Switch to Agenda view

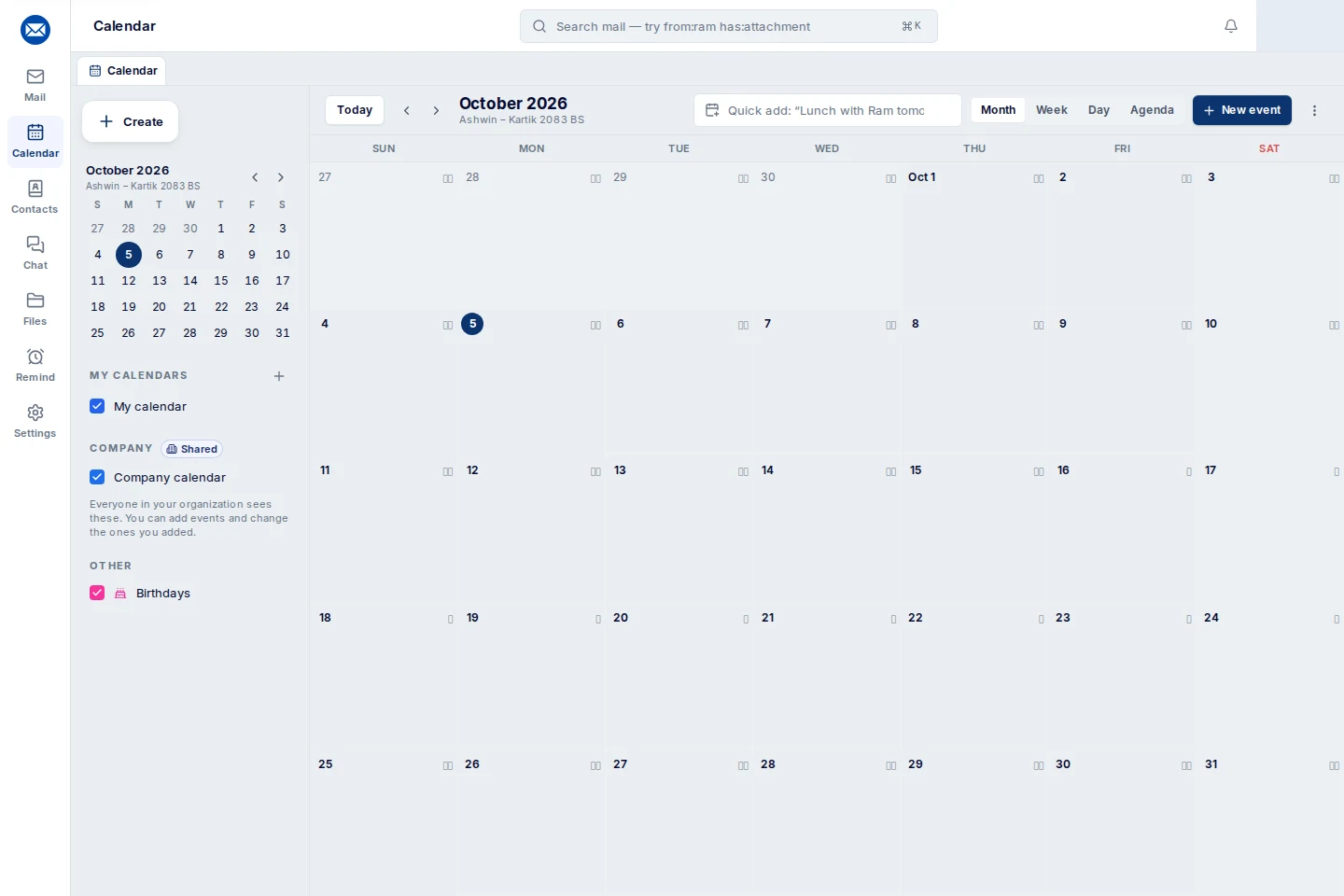coord(1152,110)
